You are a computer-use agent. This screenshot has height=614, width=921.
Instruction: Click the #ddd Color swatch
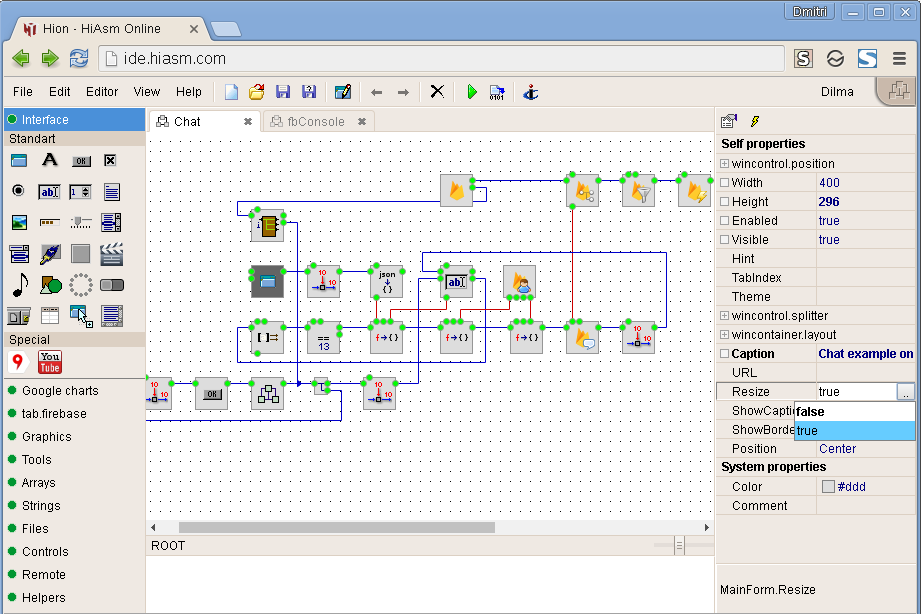828,486
